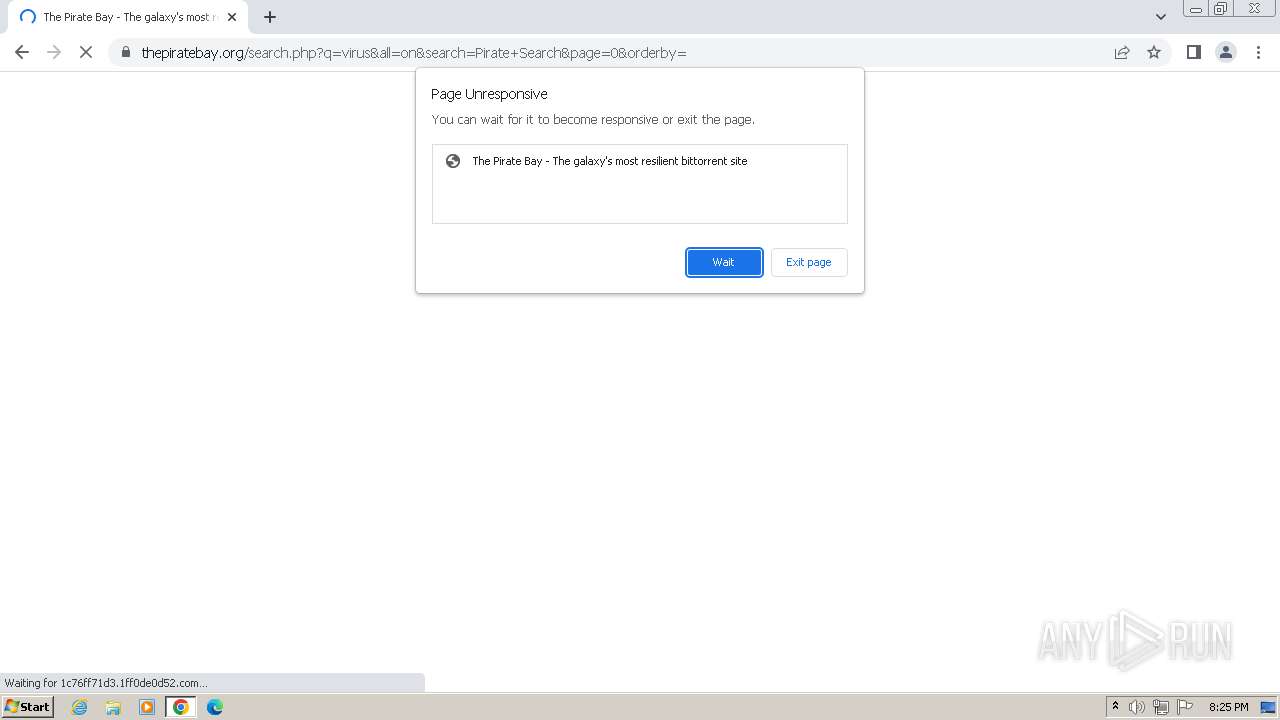The height and width of the screenshot is (720, 1280).
Task: Show hidden system tray icons
Action: (1115, 707)
